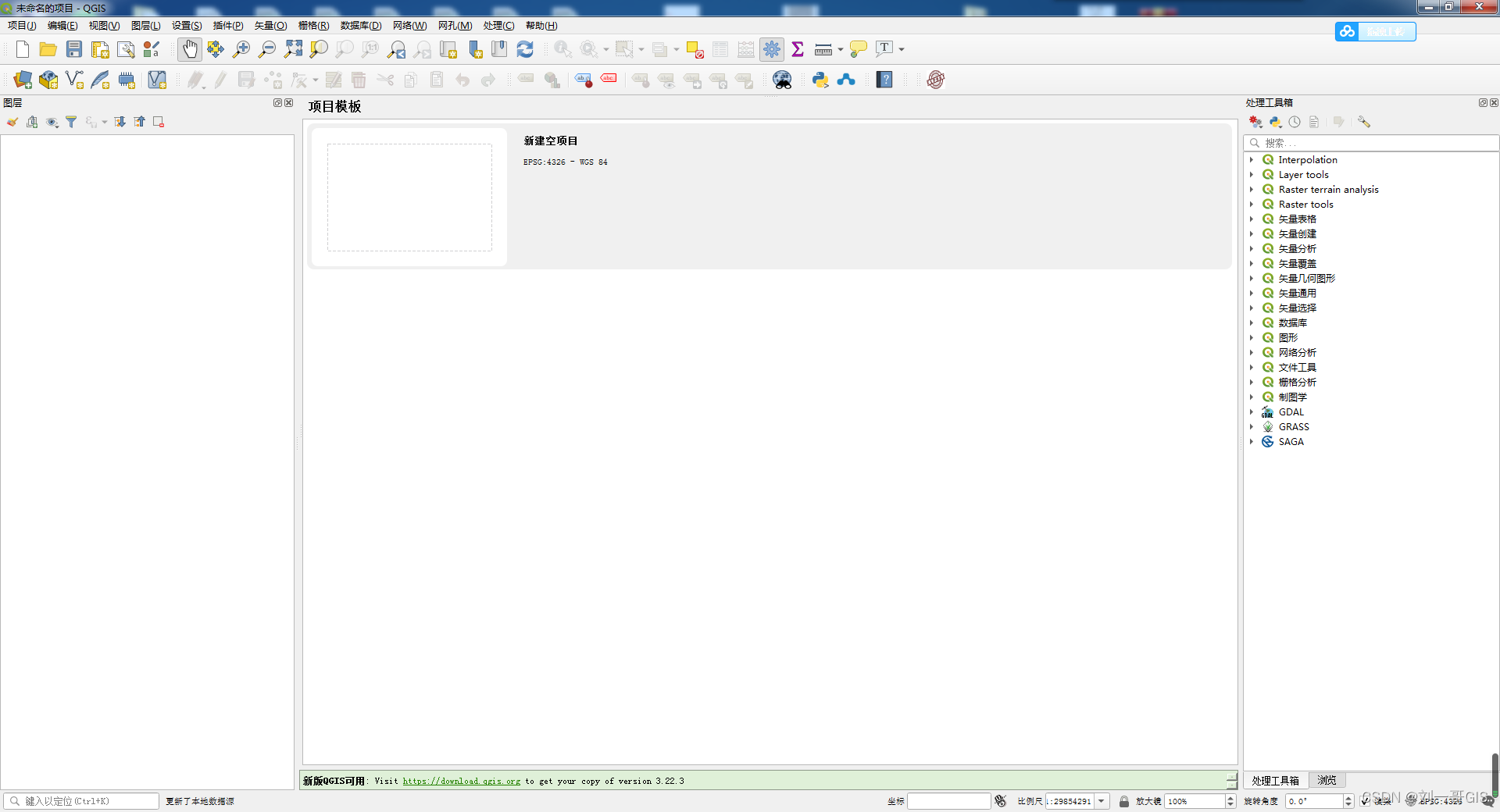Click the magnifier 100% stepper arrows
Viewport: 1500px width, 812px height.
pyautogui.click(x=1230, y=801)
